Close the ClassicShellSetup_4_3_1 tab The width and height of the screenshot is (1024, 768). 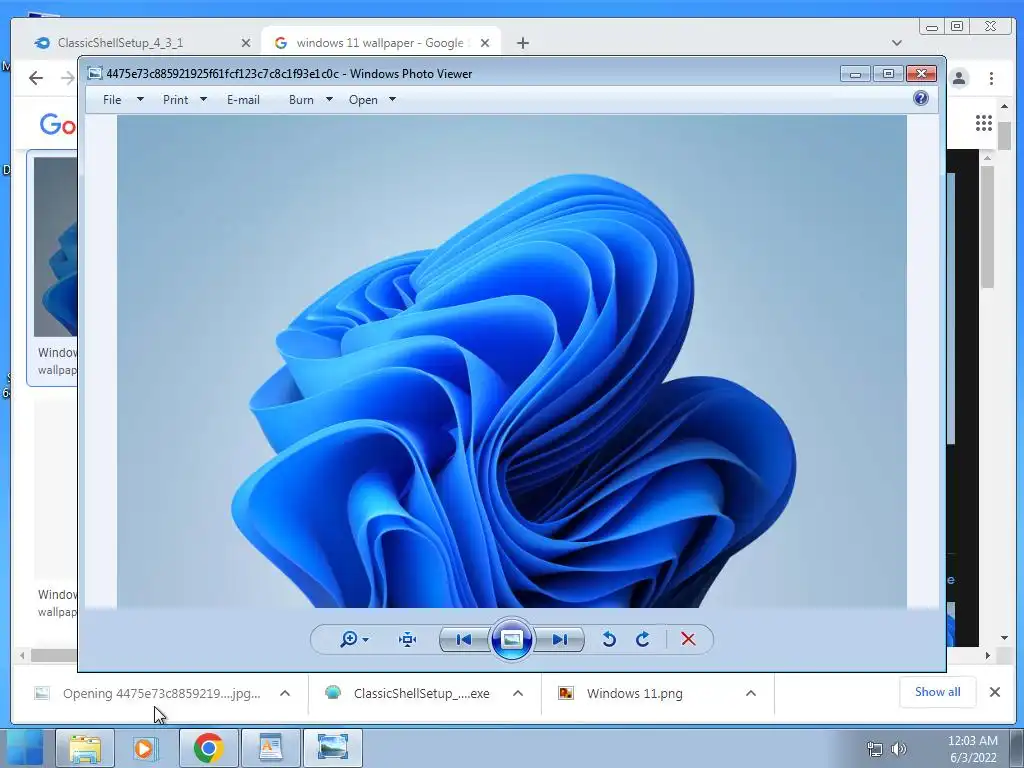pos(246,43)
